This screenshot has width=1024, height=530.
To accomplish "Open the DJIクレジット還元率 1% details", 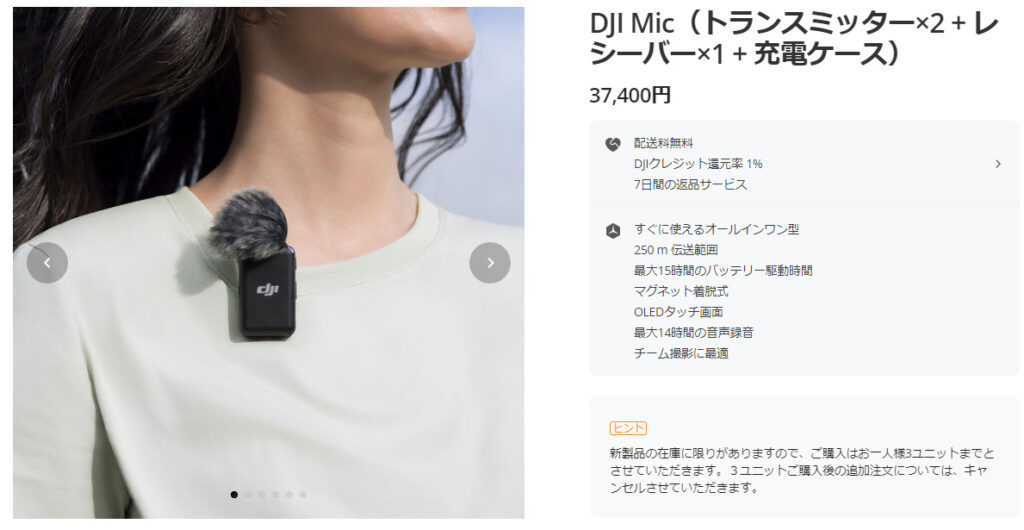I will [698, 164].
